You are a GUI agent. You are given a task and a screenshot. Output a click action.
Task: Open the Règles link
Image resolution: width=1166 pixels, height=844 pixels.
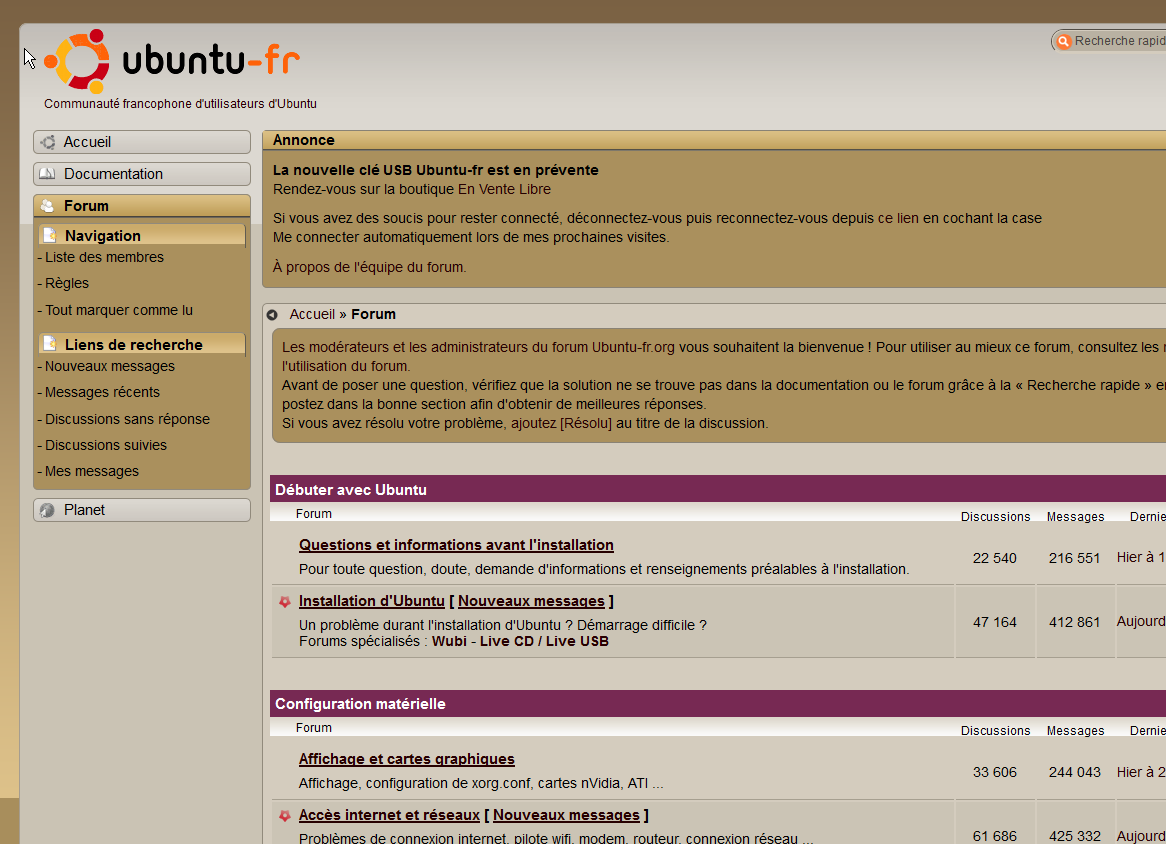[x=67, y=283]
